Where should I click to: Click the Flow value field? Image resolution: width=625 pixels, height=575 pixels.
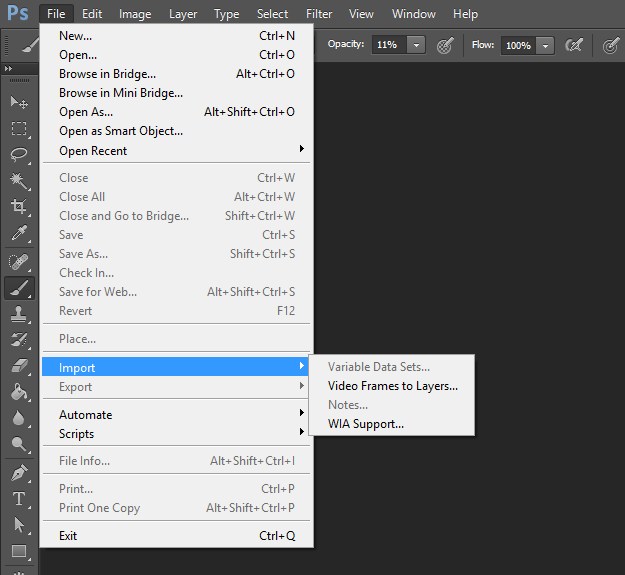coord(519,45)
